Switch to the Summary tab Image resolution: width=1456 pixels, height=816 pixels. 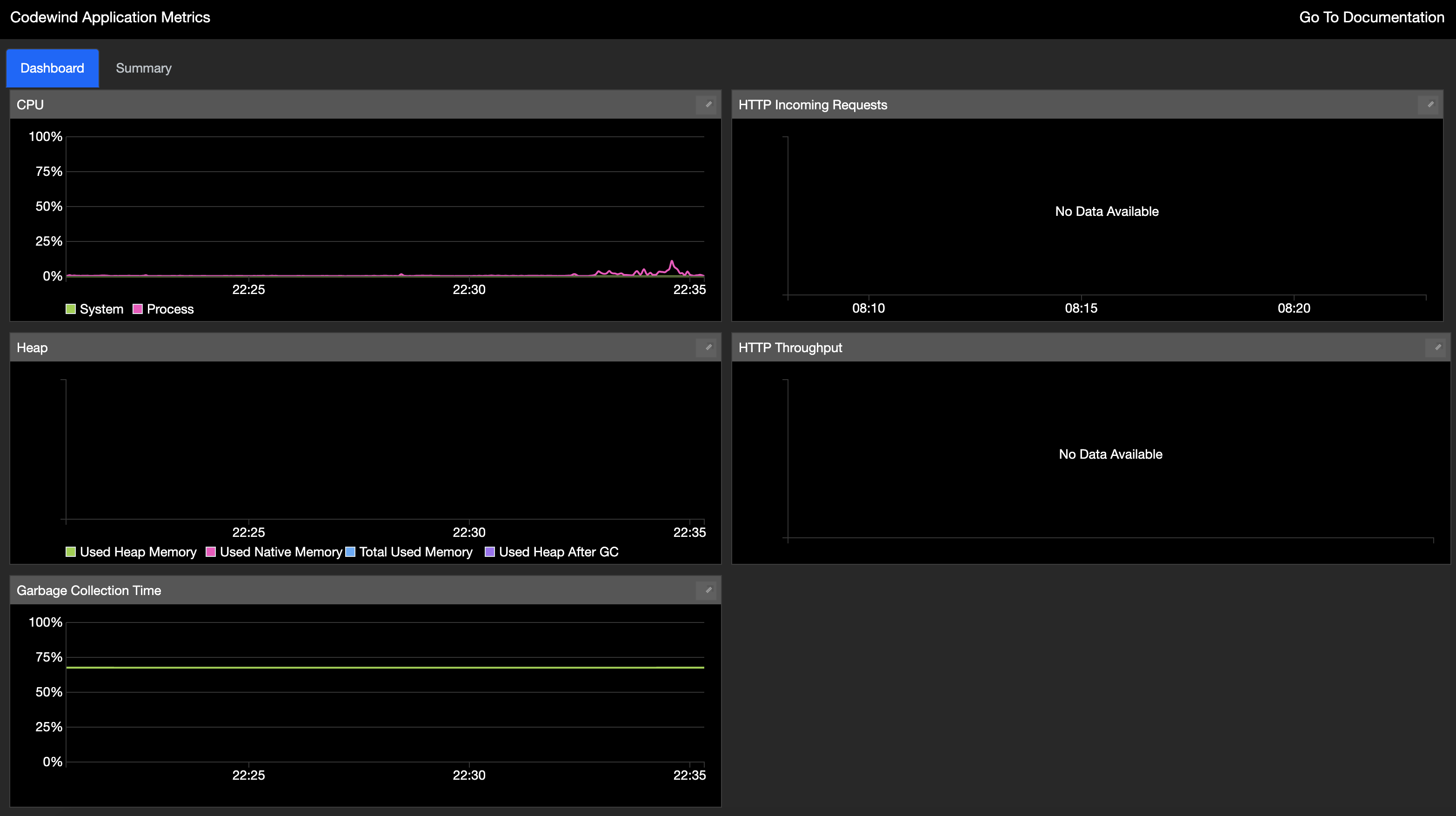coord(144,68)
